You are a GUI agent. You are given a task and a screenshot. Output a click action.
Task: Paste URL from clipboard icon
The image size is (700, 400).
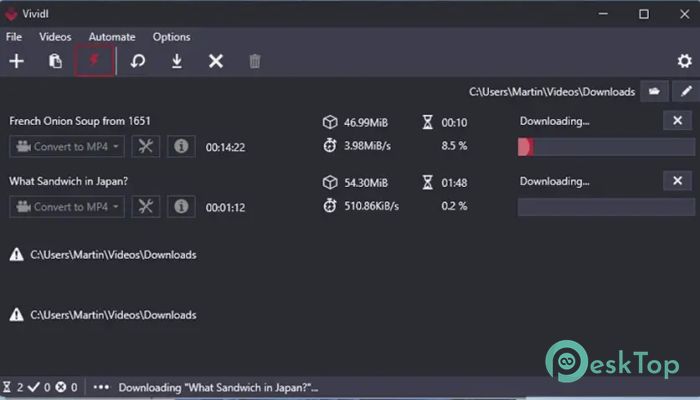tap(55, 61)
